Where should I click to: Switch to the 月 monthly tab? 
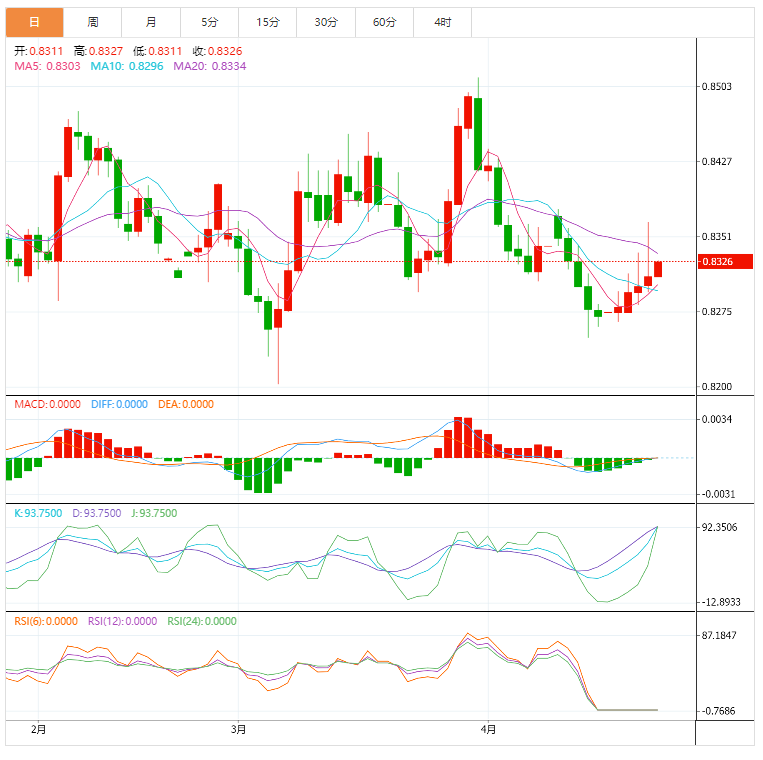[x=151, y=22]
